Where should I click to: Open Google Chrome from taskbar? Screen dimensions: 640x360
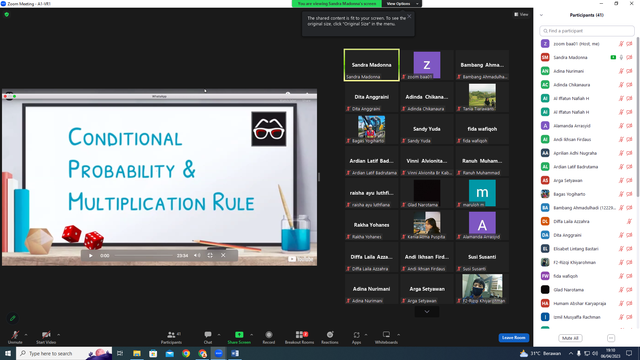click(x=186, y=353)
